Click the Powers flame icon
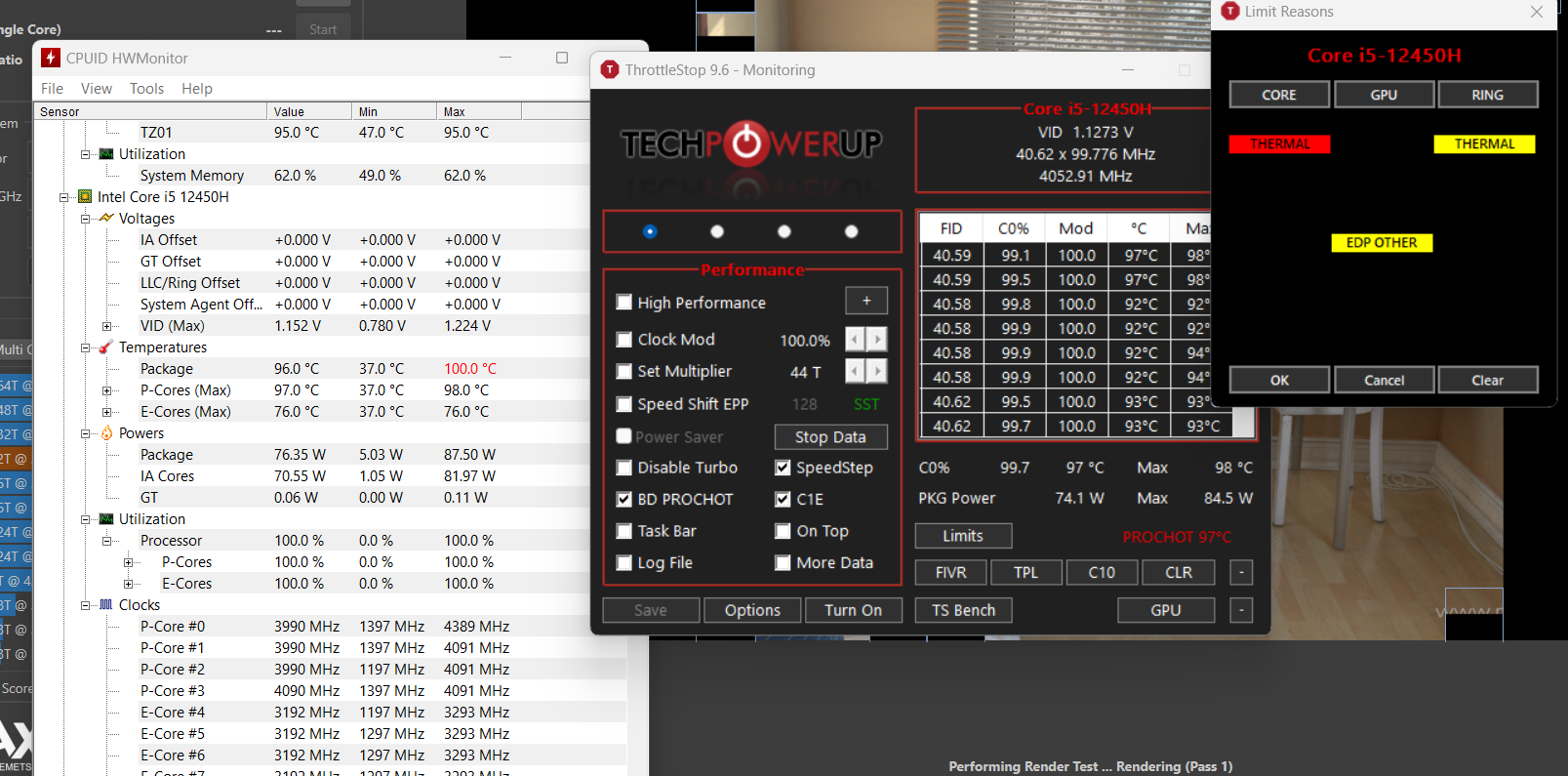 click(x=106, y=433)
